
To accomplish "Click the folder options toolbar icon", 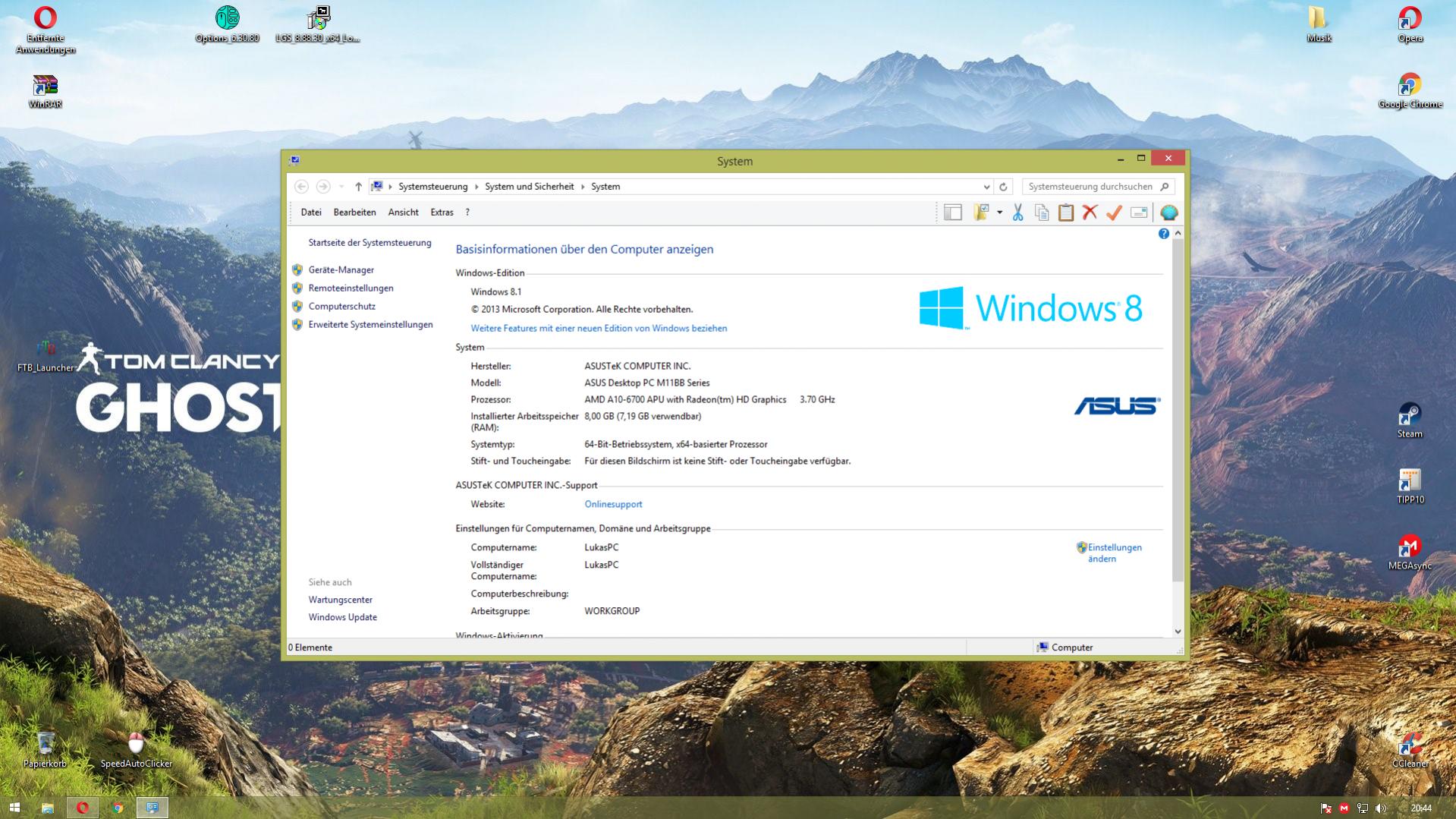I will pos(981,213).
